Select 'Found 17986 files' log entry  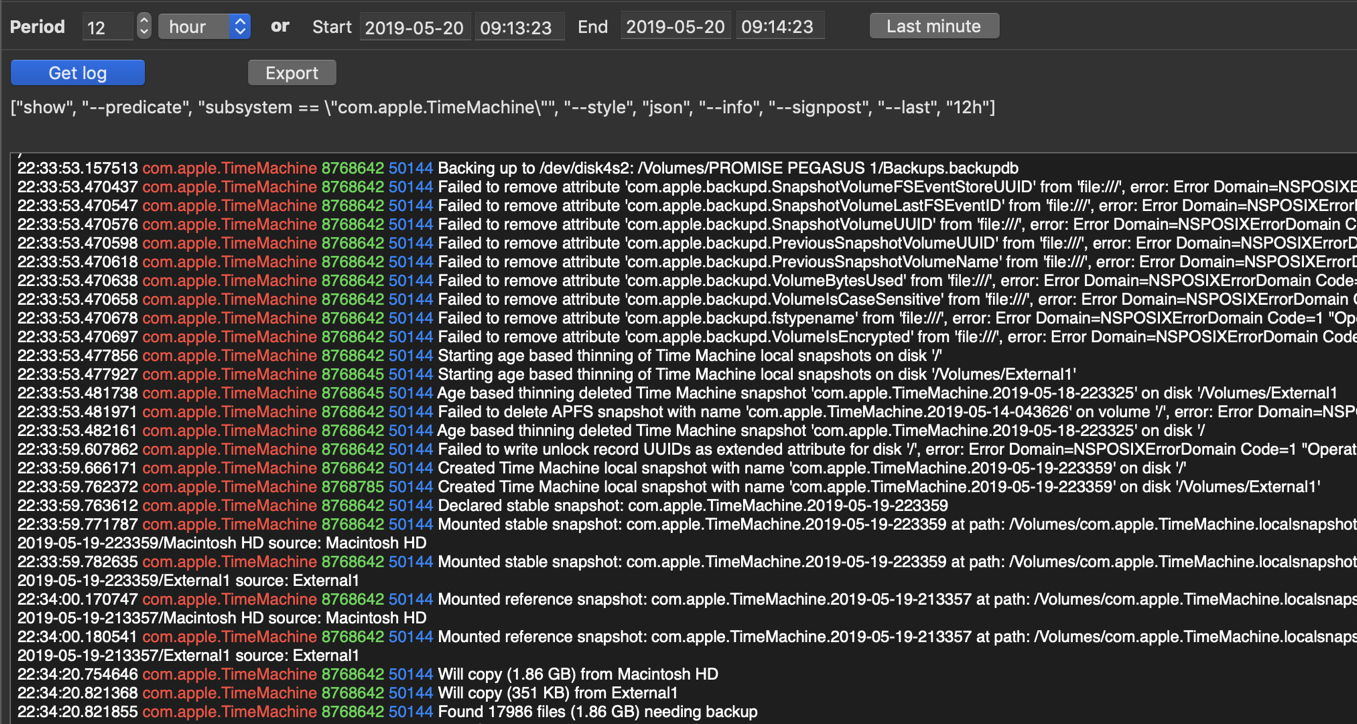point(597,712)
